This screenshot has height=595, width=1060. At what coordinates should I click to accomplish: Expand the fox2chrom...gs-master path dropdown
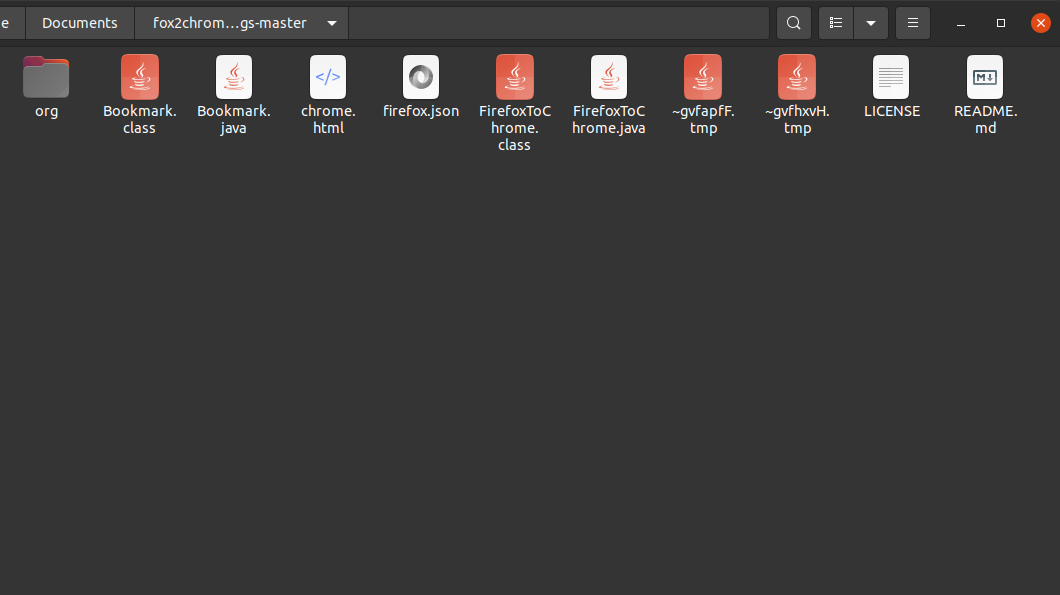pos(330,22)
